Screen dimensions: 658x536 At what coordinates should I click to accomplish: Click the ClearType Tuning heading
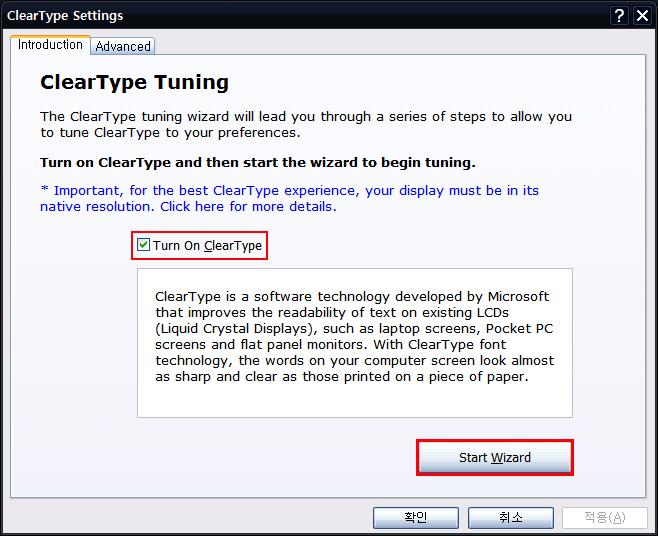(x=134, y=82)
